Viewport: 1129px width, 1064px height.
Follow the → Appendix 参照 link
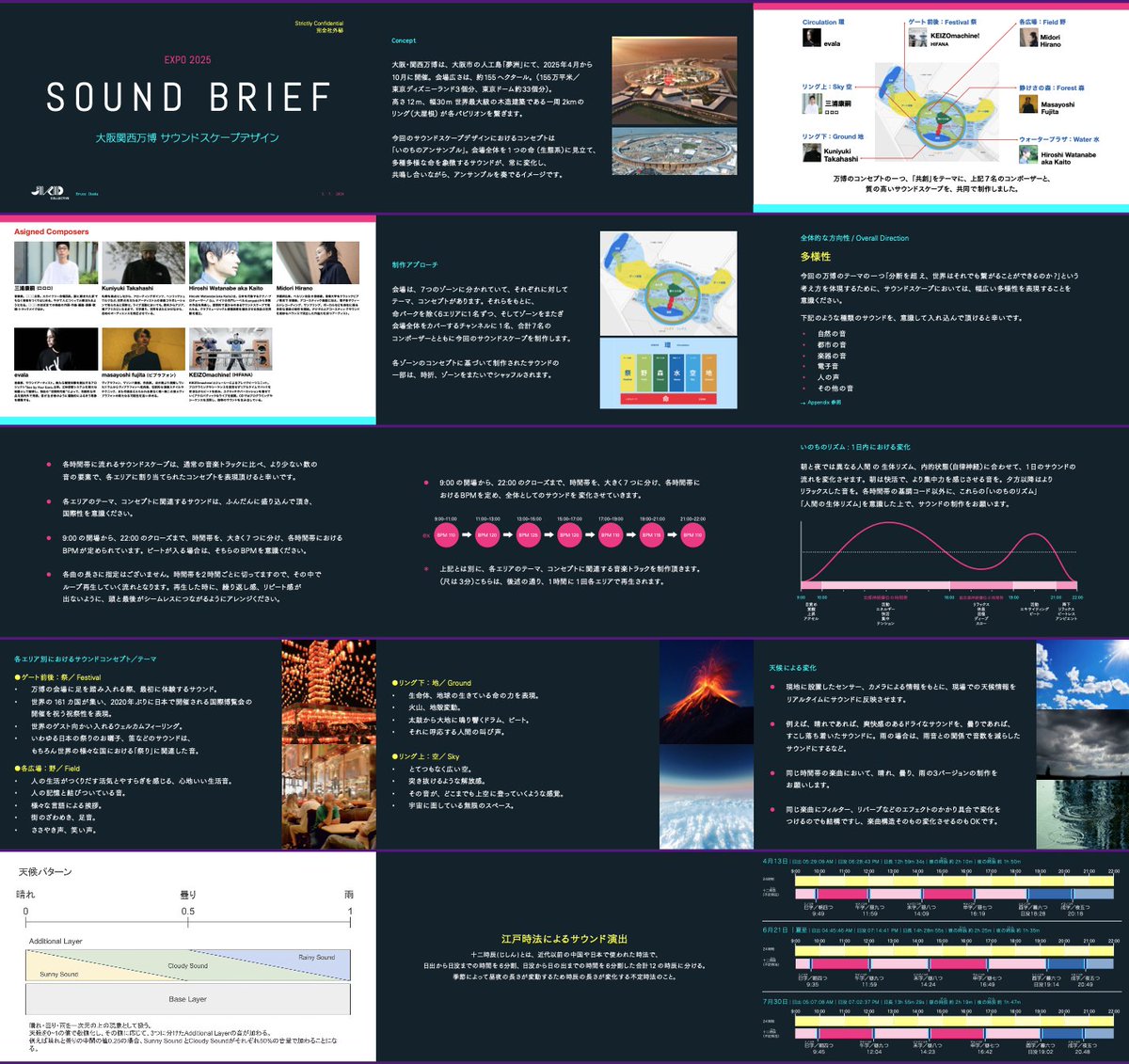(820, 403)
